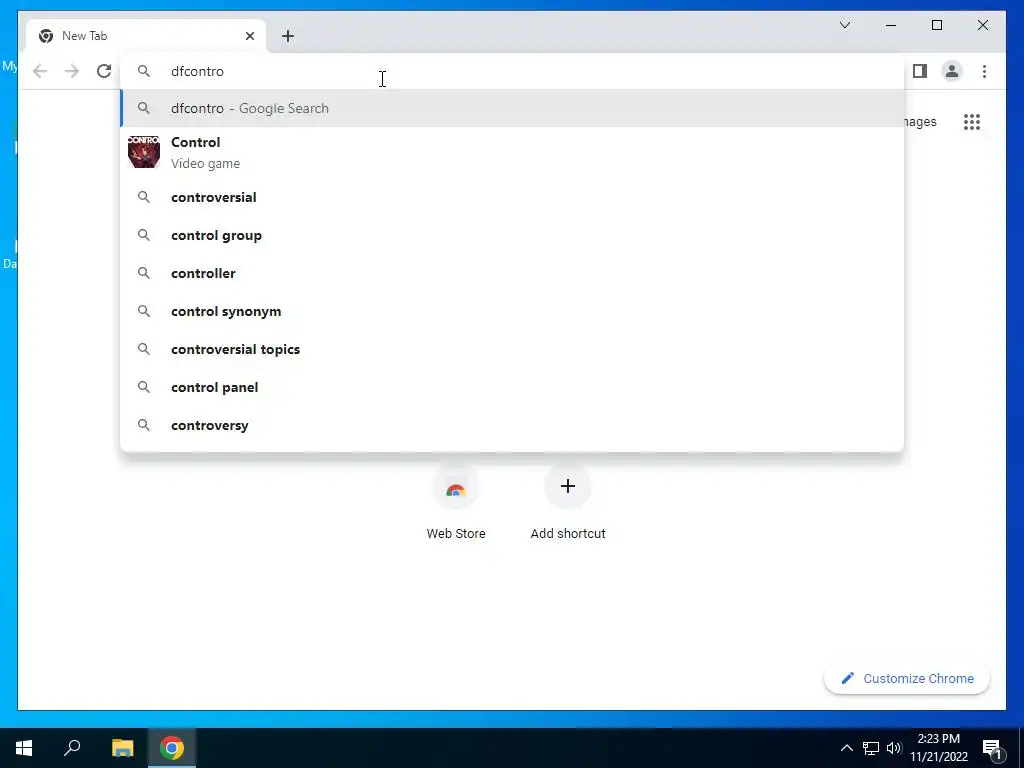Pick the controversial suggestion
This screenshot has height=768, width=1024.
click(512, 197)
